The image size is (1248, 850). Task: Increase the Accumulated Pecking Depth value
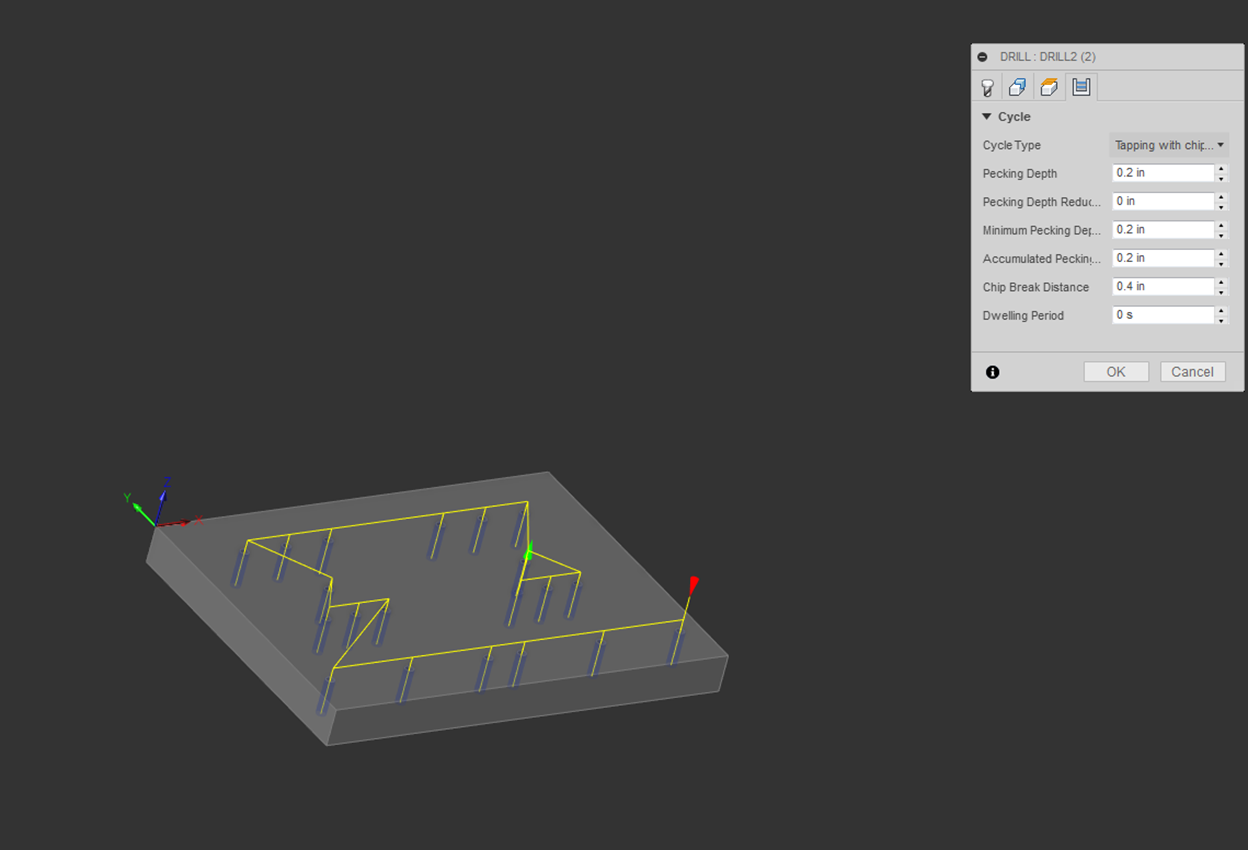(1221, 254)
